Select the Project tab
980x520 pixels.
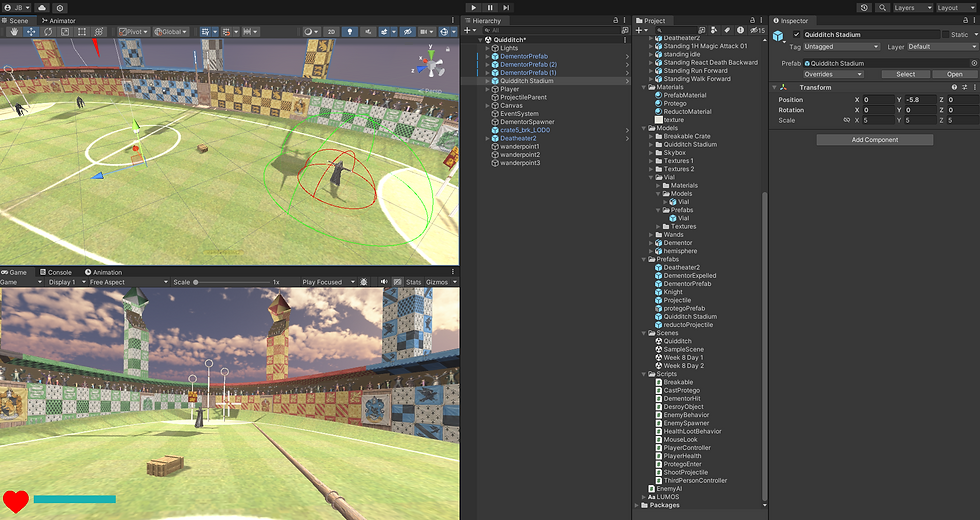point(650,21)
